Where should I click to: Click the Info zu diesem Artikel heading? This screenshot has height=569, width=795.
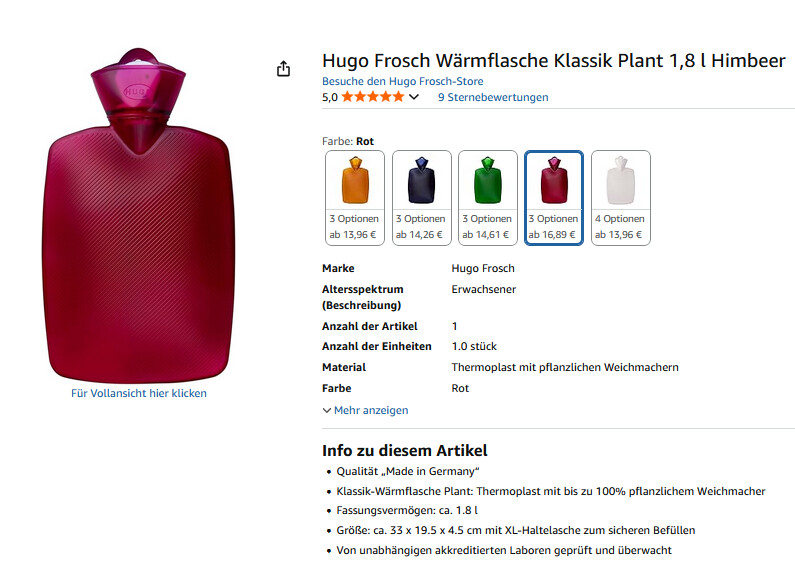[x=405, y=450]
